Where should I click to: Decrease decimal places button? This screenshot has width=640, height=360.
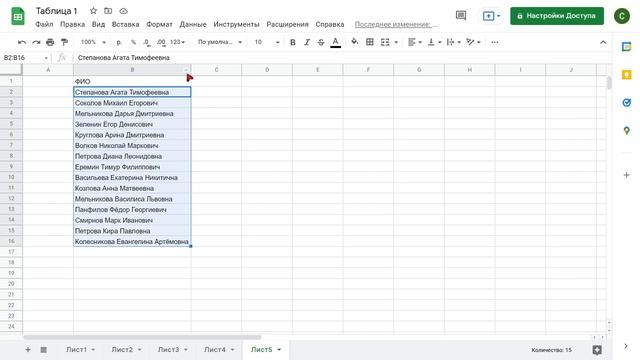146,42
